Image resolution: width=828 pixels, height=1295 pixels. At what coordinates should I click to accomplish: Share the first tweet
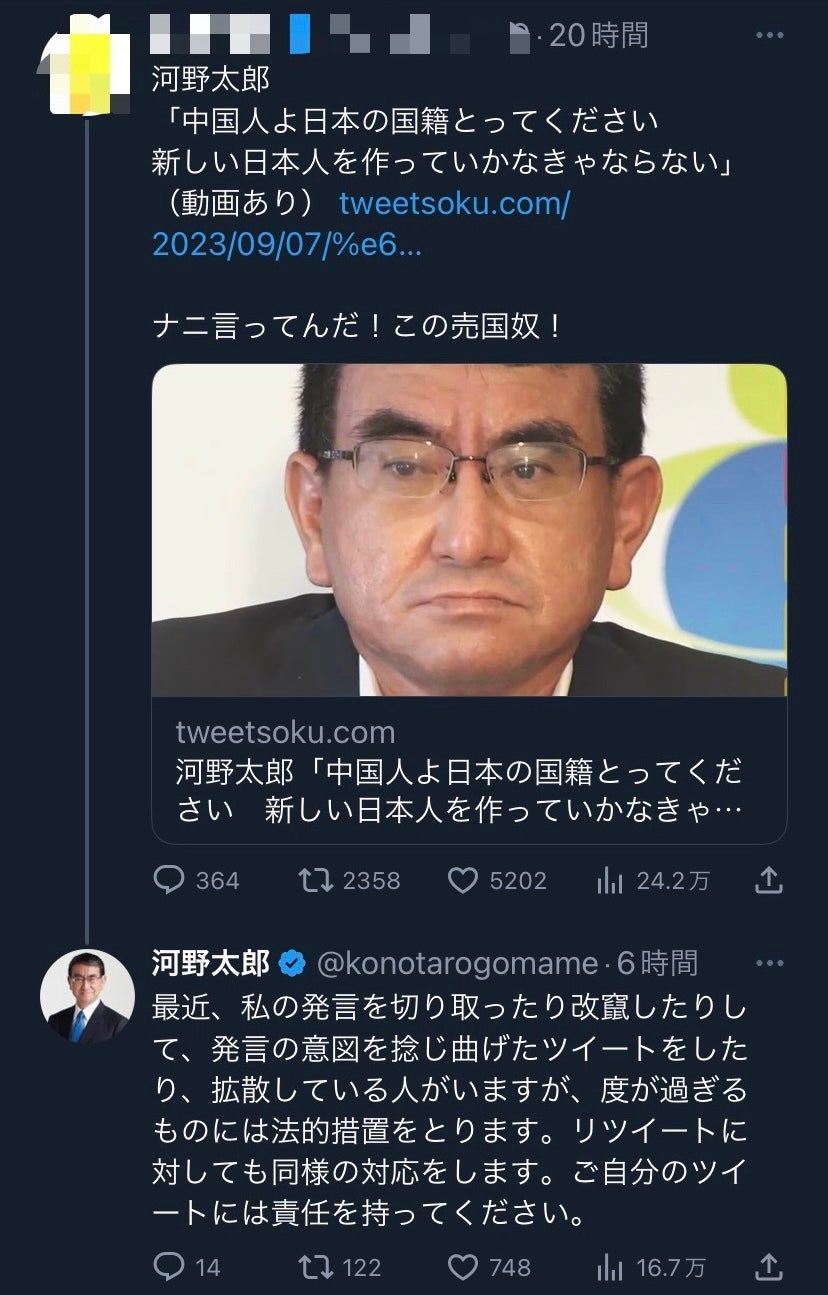[x=769, y=880]
